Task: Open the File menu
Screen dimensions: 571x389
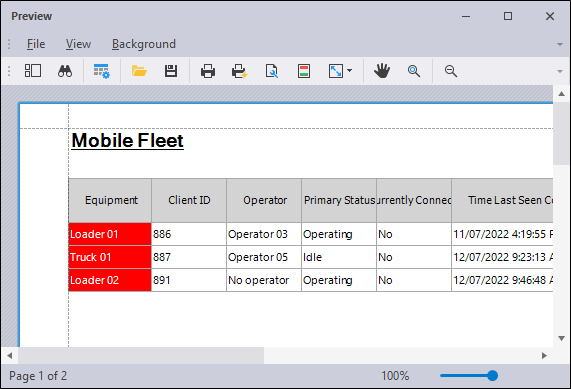Action: [x=36, y=44]
